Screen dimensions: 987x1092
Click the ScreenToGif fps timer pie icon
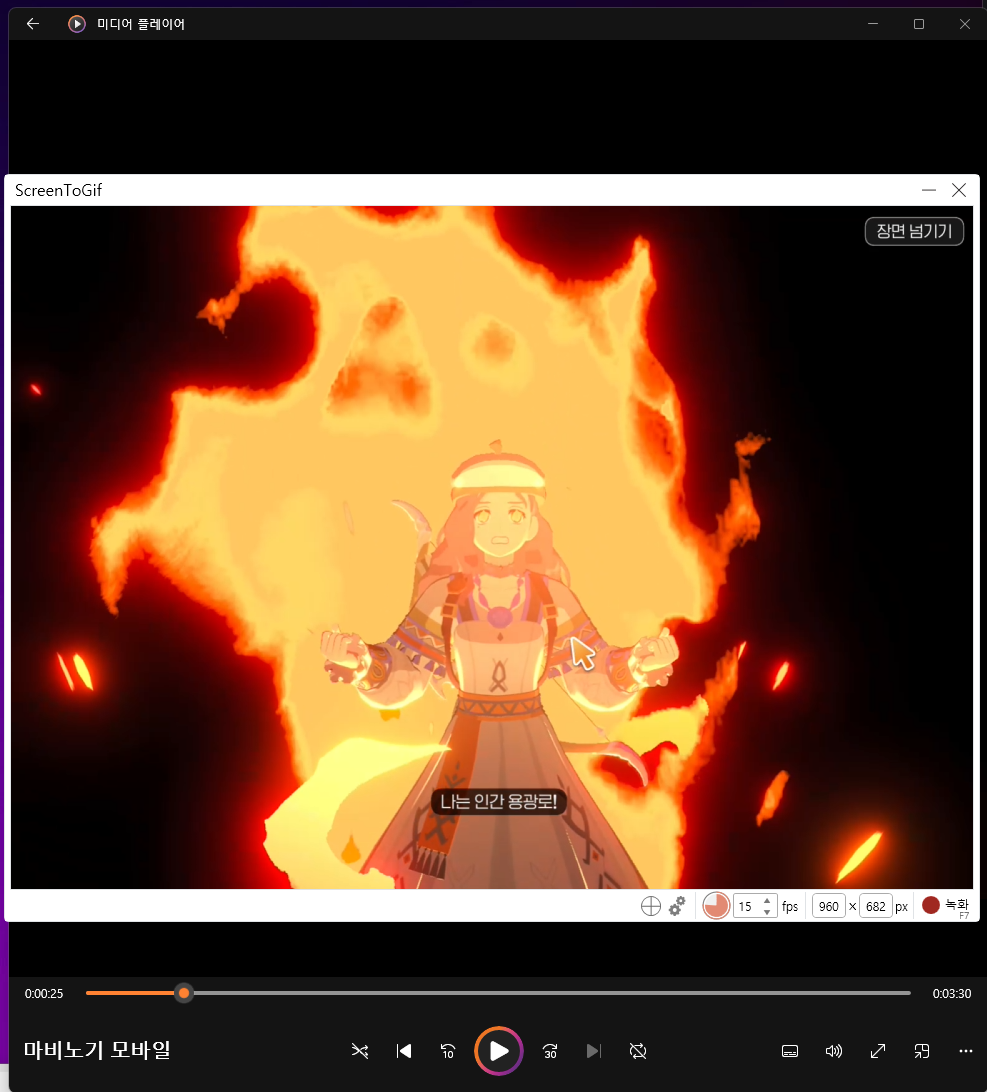tap(716, 906)
